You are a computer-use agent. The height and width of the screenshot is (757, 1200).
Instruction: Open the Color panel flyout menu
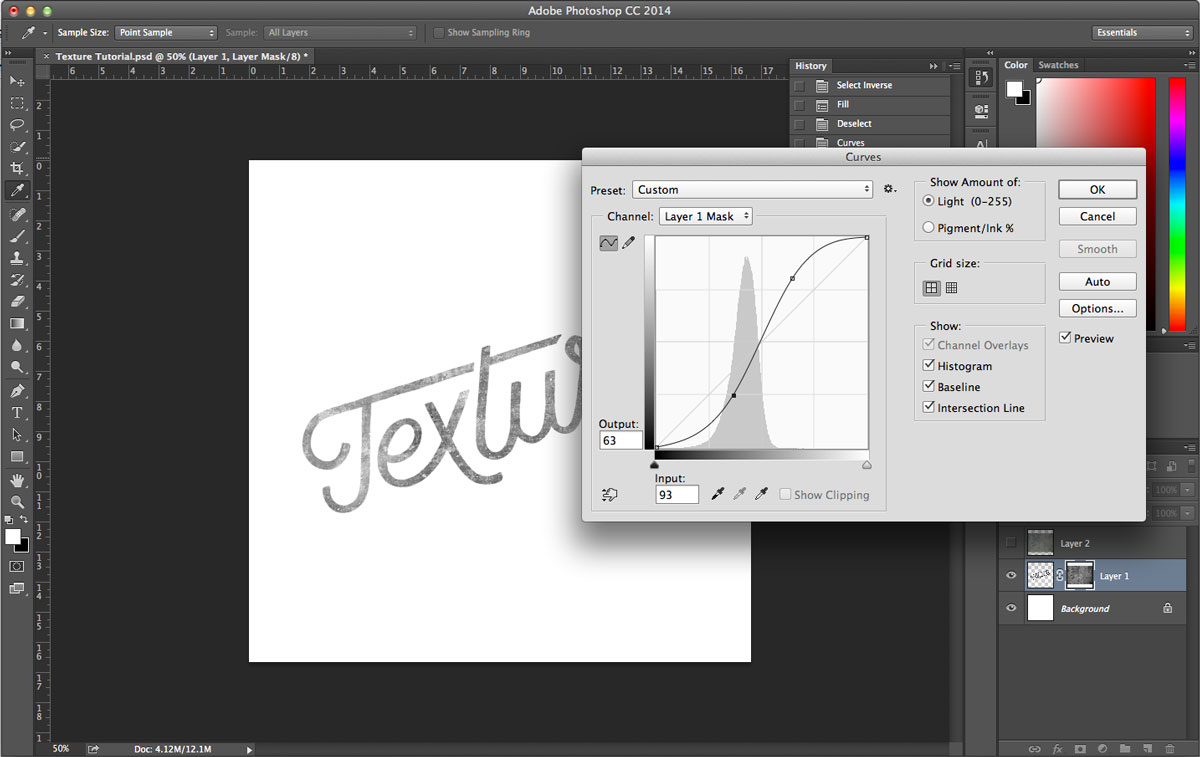click(x=1188, y=66)
